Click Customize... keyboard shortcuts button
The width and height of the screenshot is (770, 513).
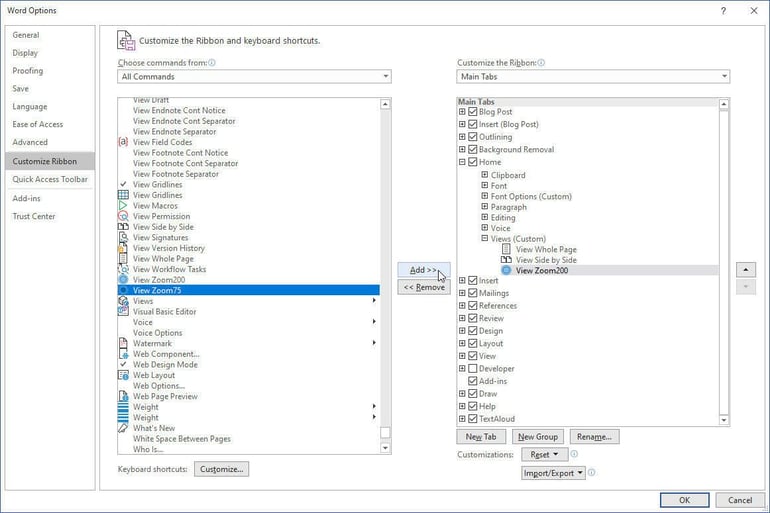pyautogui.click(x=221, y=469)
